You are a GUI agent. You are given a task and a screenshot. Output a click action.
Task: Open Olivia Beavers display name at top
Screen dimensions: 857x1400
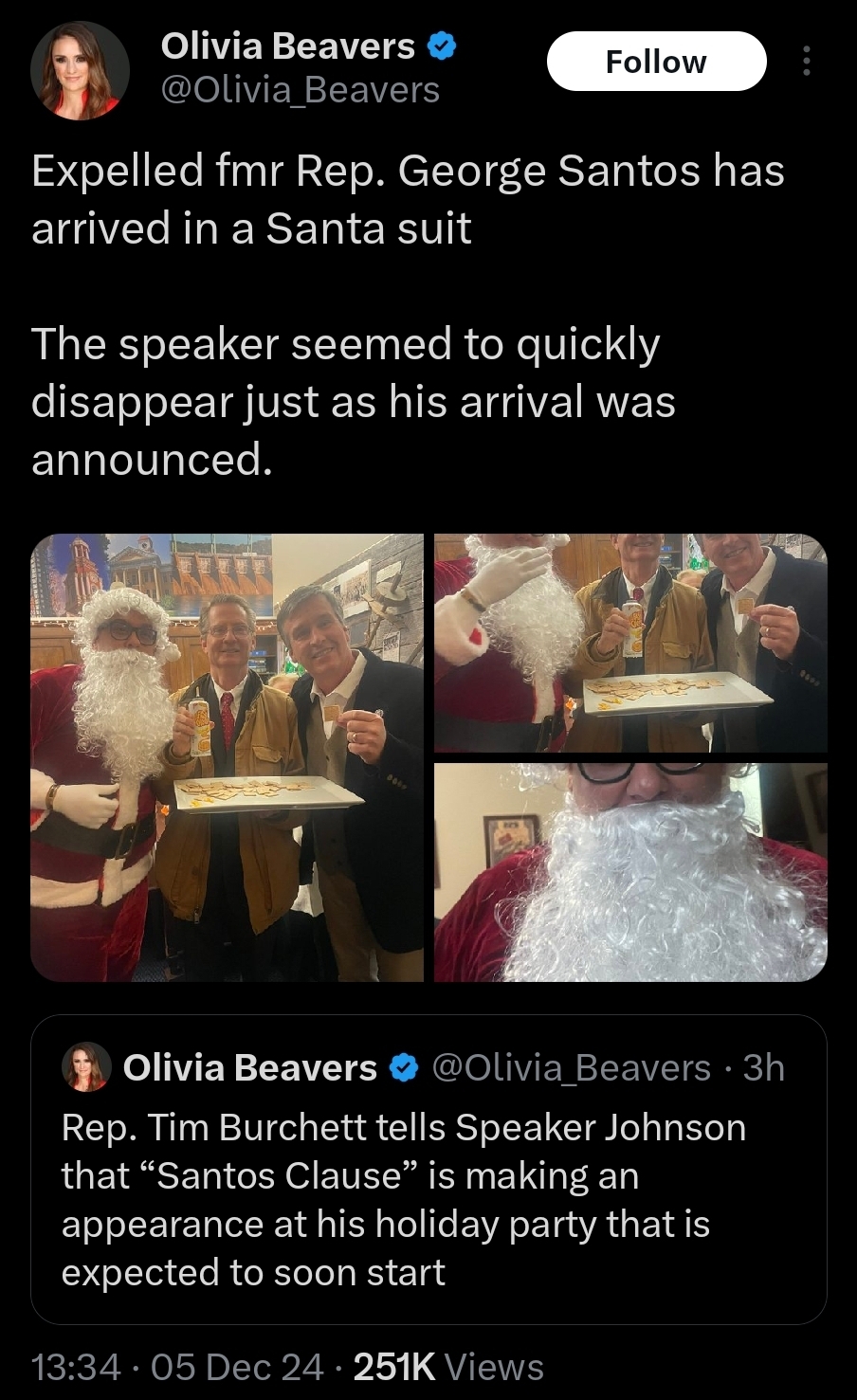tap(288, 45)
